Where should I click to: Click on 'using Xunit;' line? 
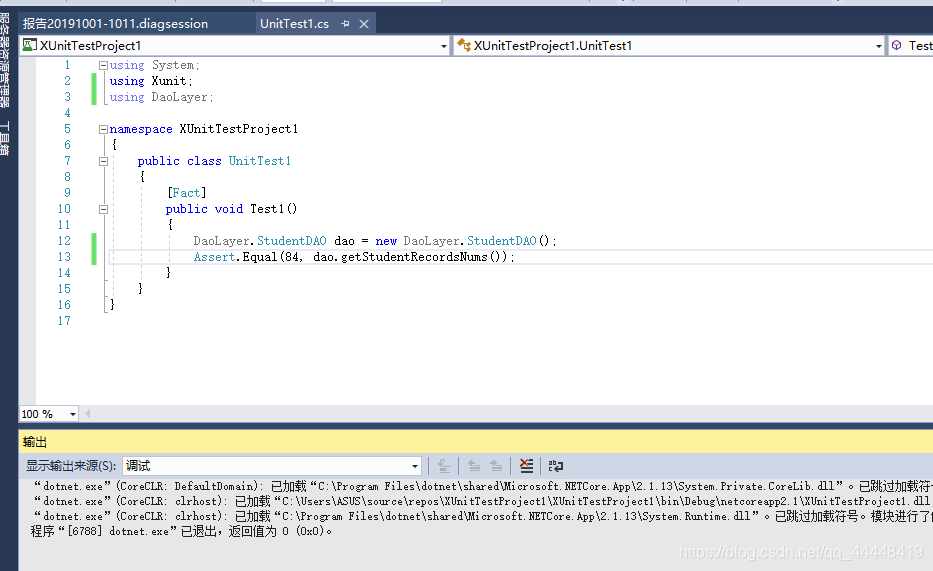(151, 81)
